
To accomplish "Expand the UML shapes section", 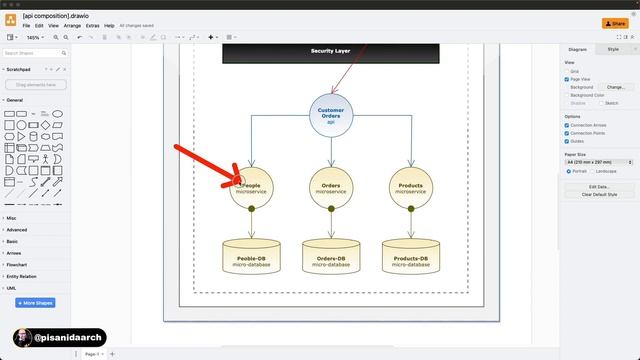I will 11,288.
